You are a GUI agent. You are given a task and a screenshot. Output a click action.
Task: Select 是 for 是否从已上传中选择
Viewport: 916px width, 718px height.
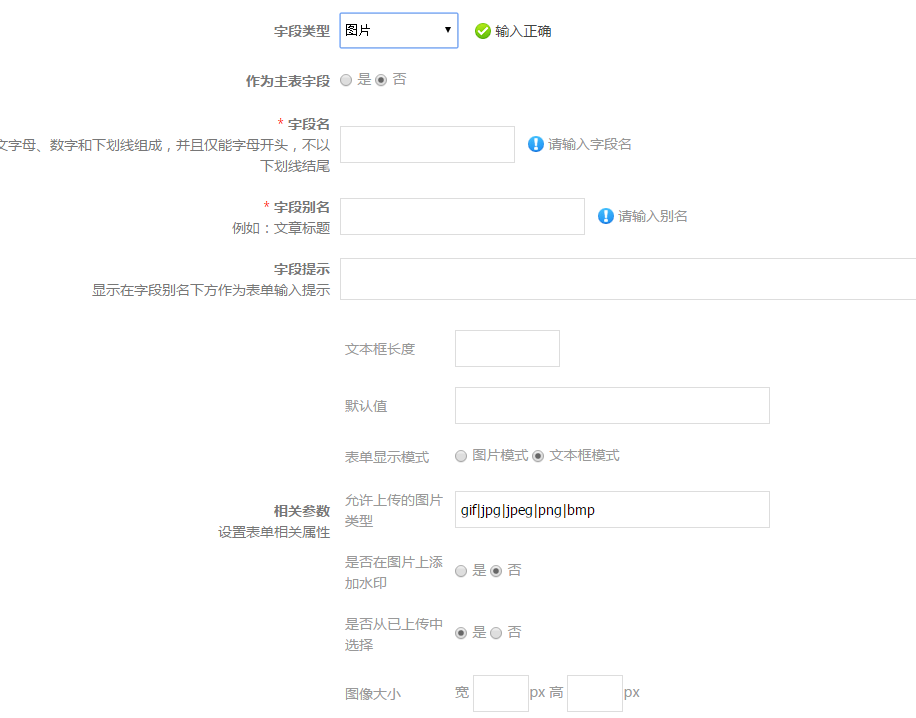click(x=461, y=633)
